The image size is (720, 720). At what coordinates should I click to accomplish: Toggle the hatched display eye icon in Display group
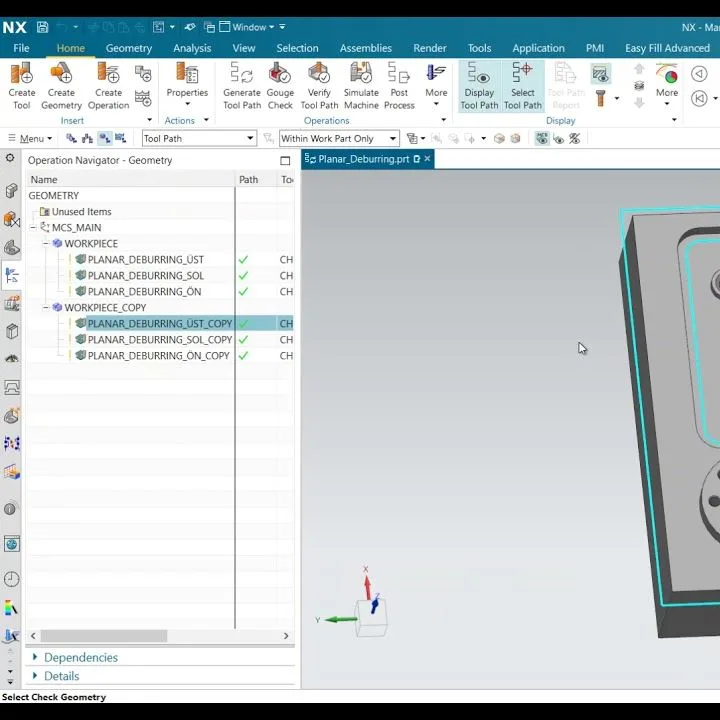600,73
